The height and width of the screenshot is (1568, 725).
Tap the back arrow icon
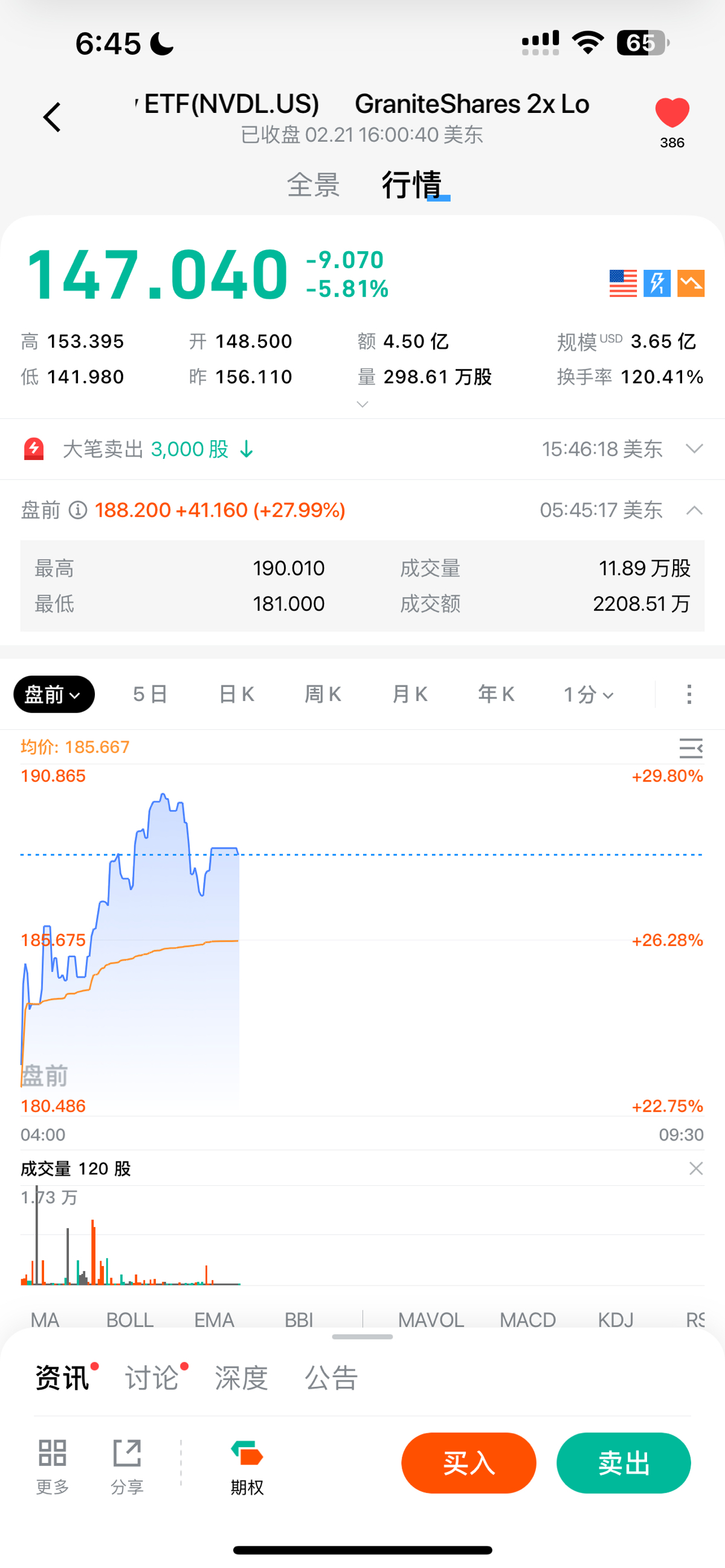pyautogui.click(x=53, y=117)
